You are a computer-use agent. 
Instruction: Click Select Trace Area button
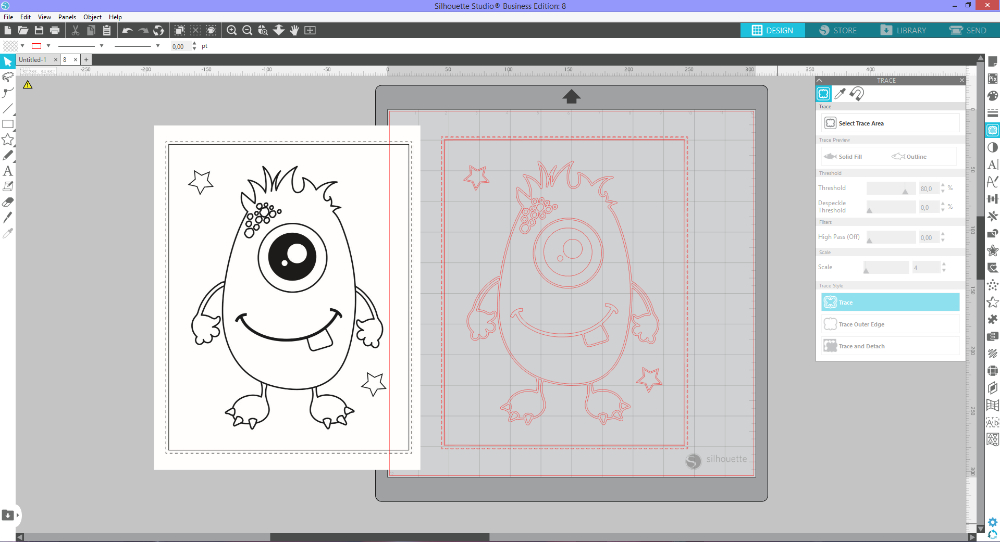(890, 123)
